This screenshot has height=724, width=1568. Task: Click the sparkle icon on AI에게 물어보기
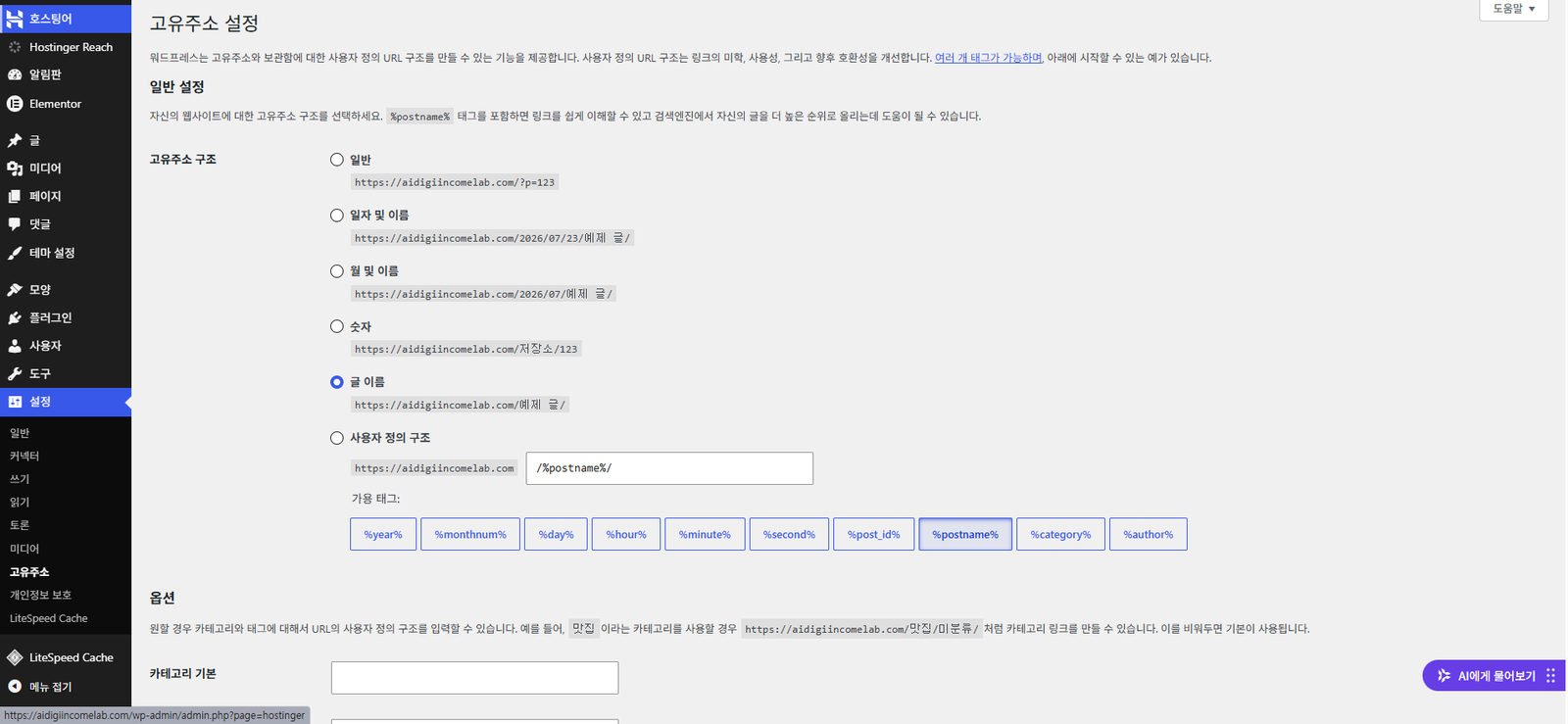[x=1444, y=676]
